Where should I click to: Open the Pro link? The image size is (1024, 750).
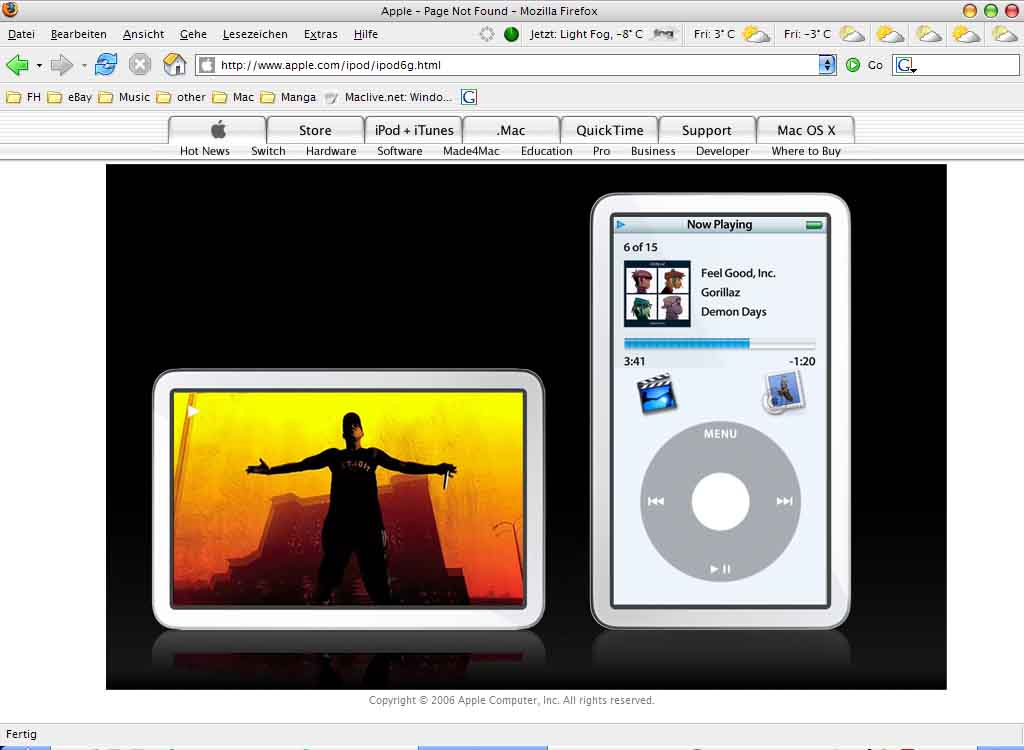click(x=601, y=151)
